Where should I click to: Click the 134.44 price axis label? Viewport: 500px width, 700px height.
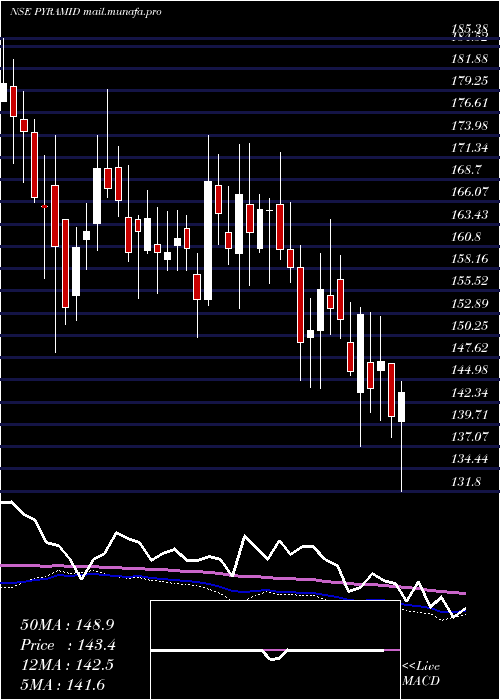click(x=469, y=459)
